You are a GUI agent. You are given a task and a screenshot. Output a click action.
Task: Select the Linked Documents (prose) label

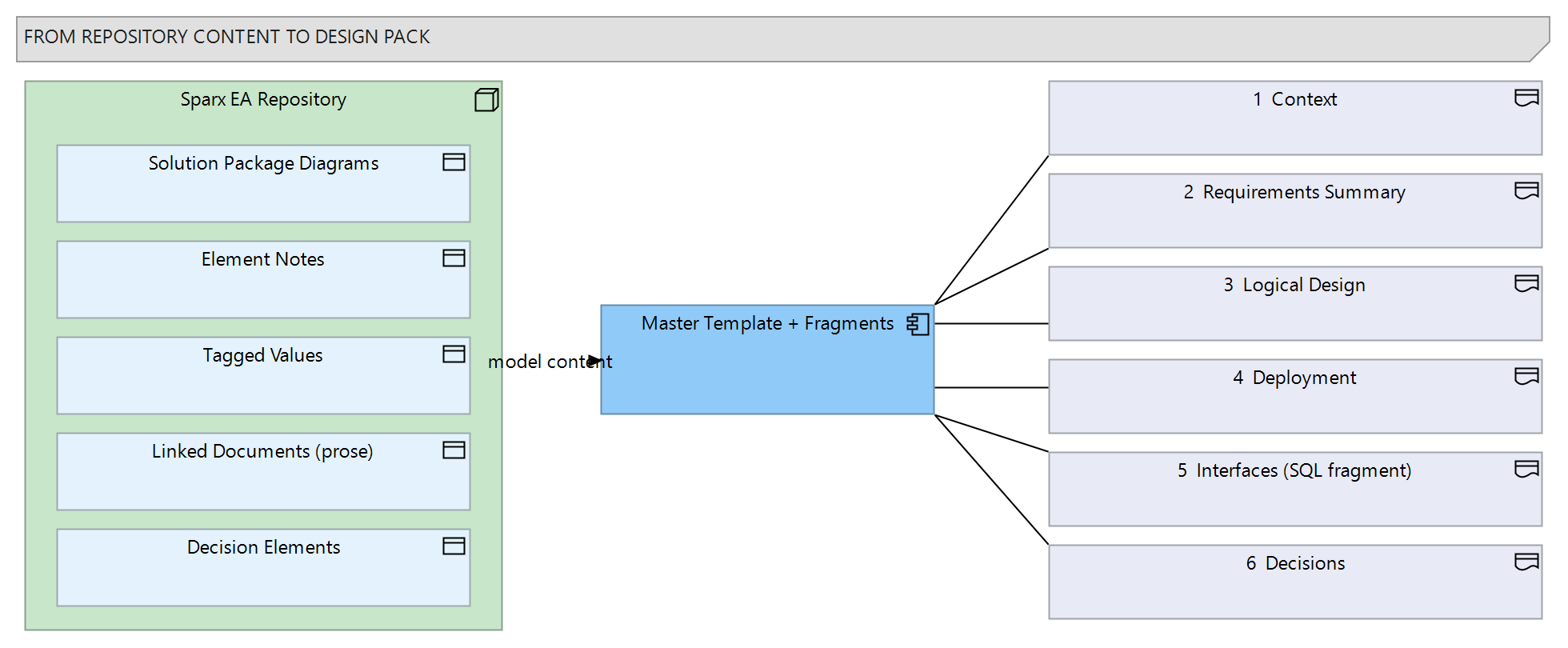(263, 452)
